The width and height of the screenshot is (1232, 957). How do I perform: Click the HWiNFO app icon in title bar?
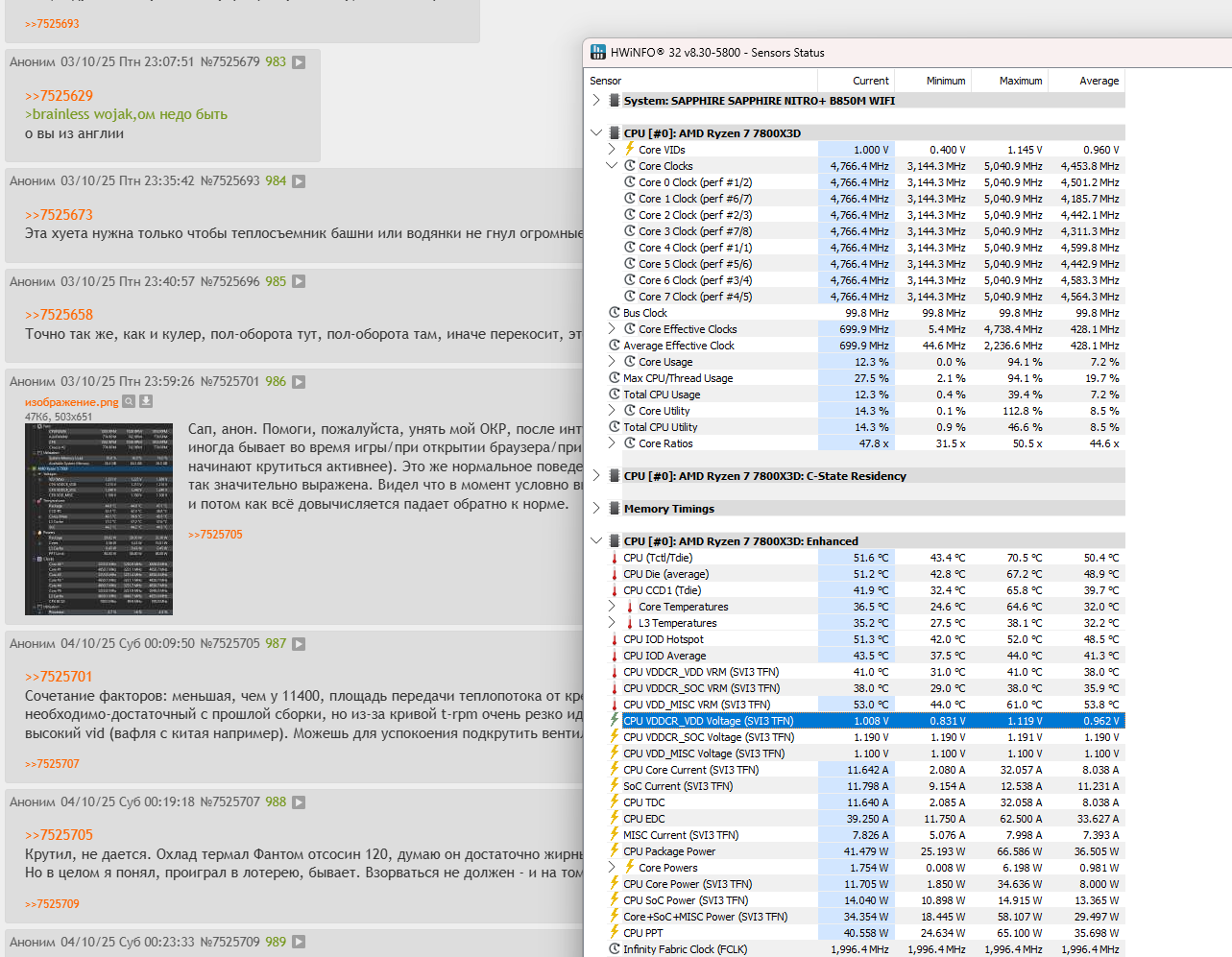[597, 52]
